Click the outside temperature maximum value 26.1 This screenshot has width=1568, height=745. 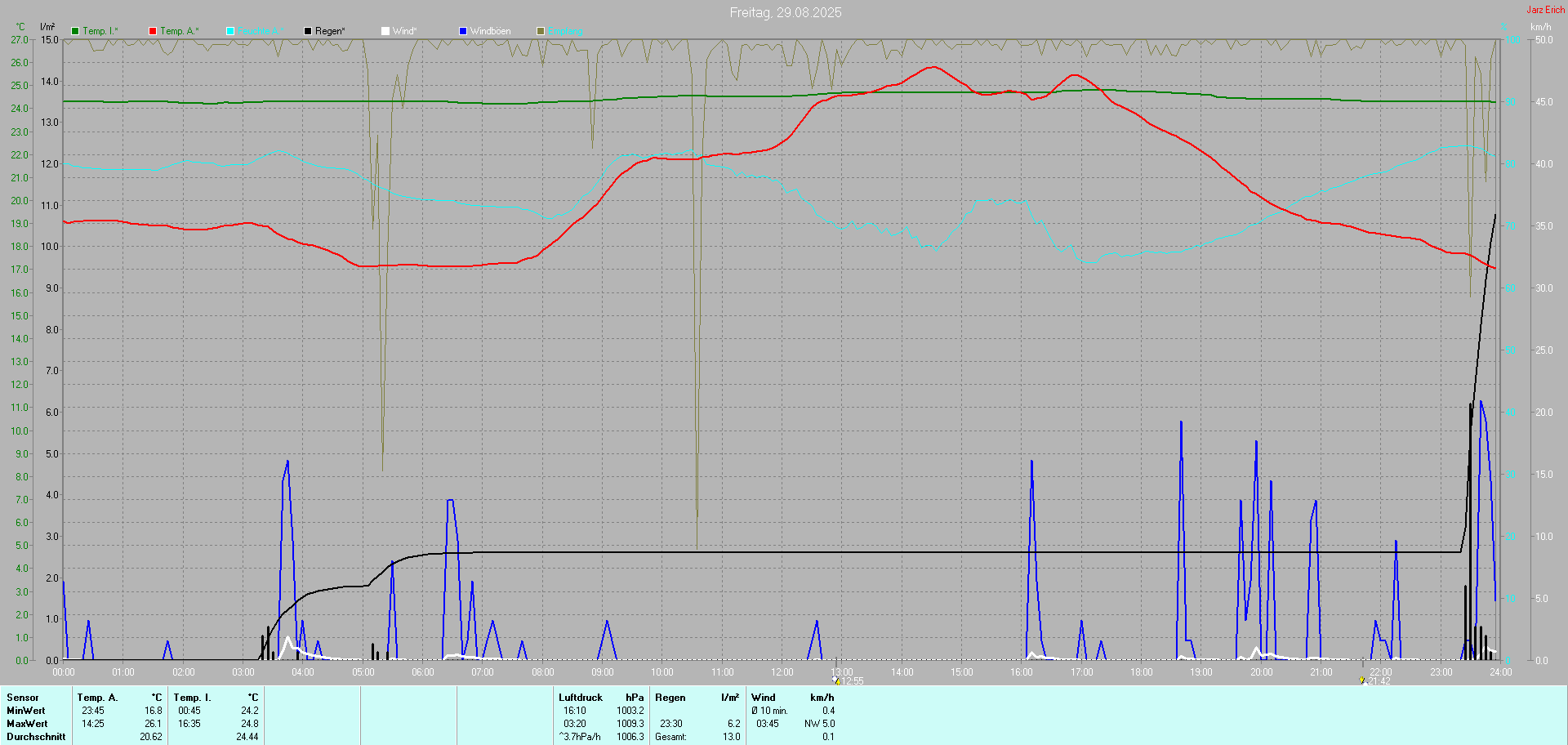(154, 724)
